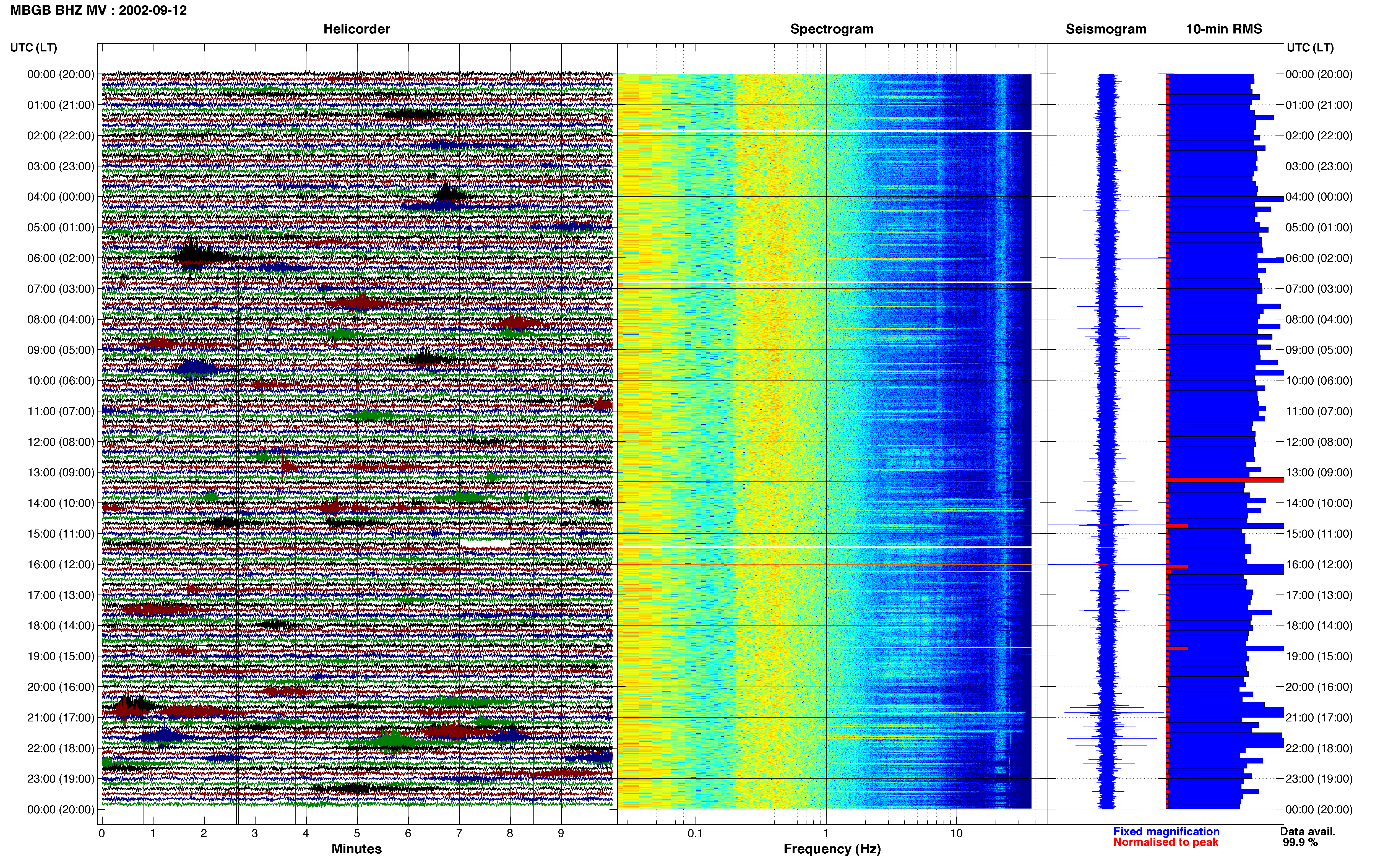
Task: Click the left UTC (LT) axis label
Action: pos(33,48)
